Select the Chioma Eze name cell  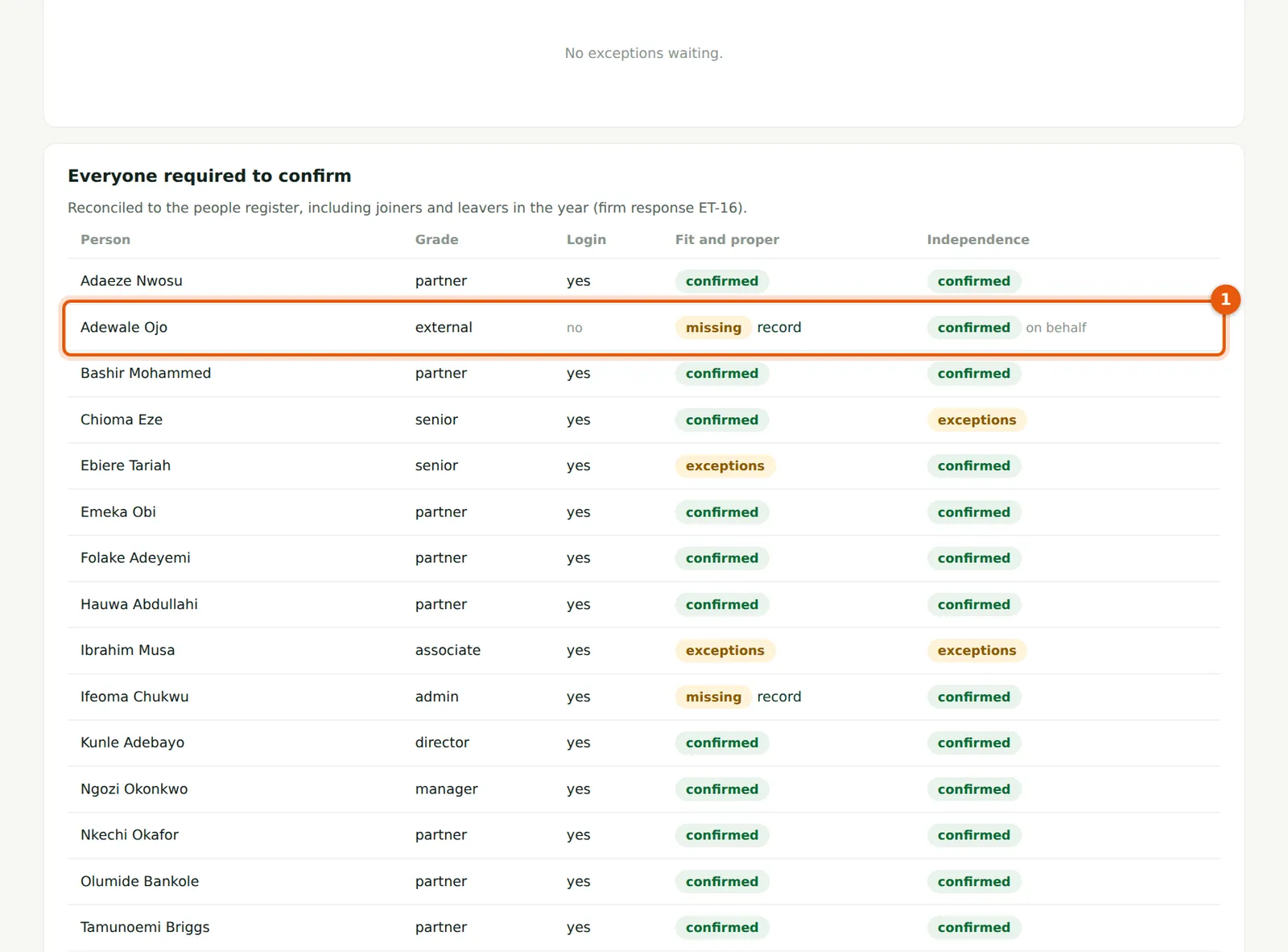[x=122, y=420]
